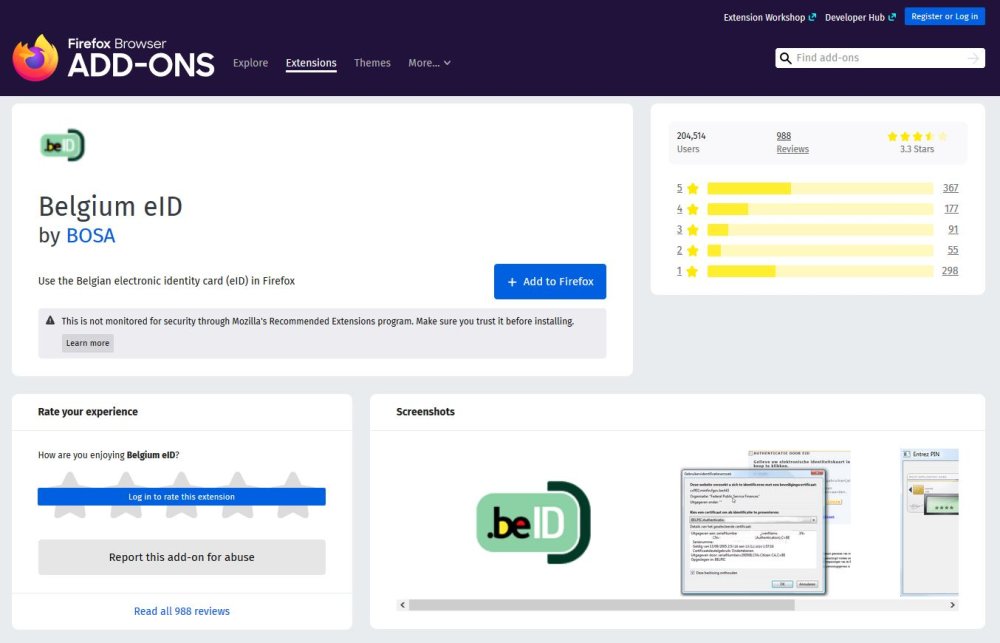
Task: Click the Find add-ons search field
Action: coord(879,58)
